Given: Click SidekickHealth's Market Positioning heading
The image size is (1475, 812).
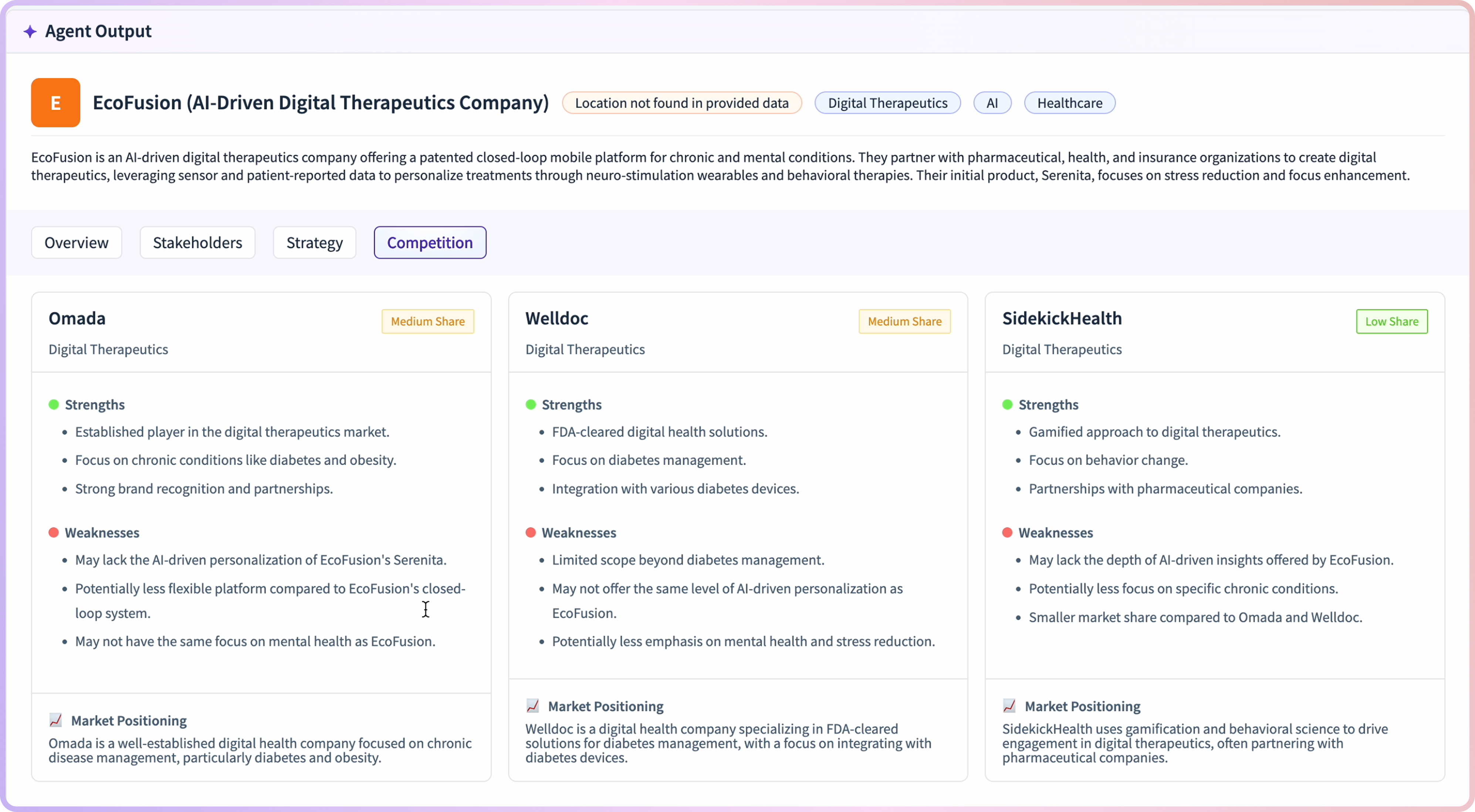Looking at the screenshot, I should click(x=1082, y=707).
